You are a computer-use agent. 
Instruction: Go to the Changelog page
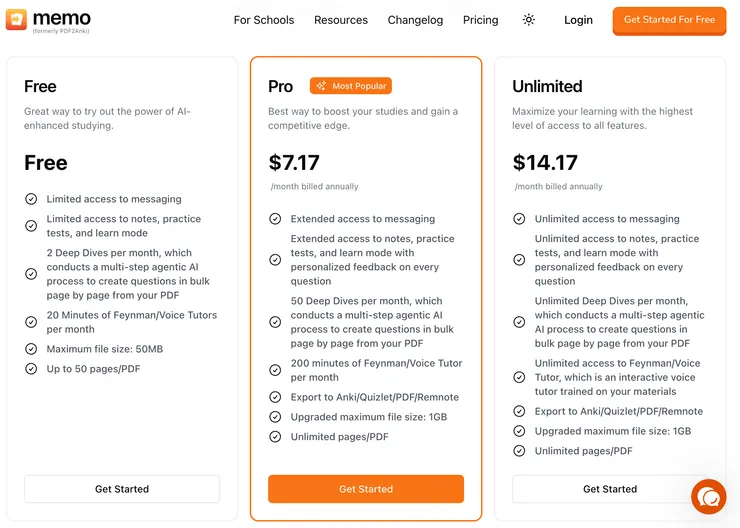tap(415, 20)
